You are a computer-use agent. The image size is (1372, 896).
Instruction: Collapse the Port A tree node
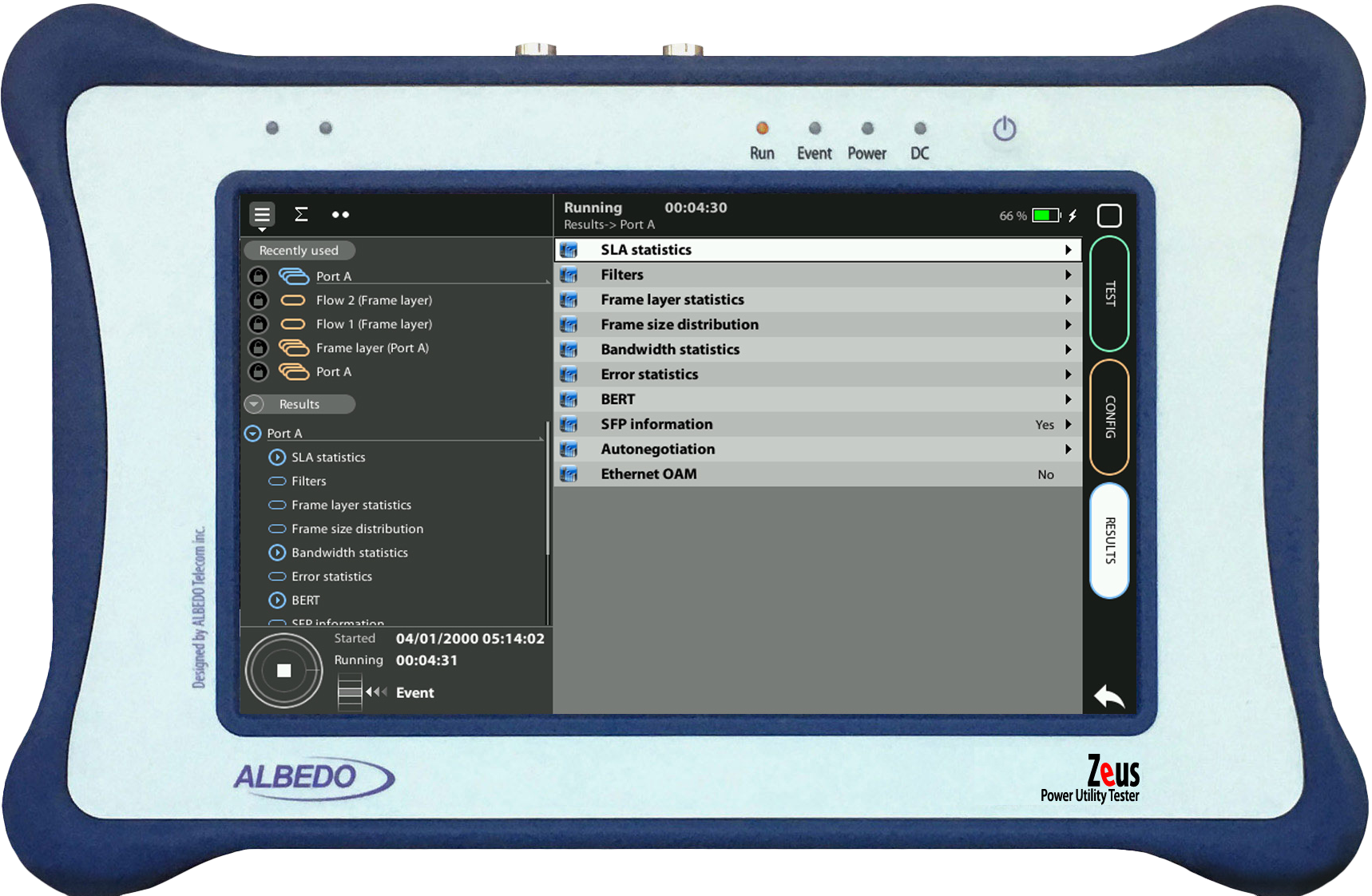[252, 433]
